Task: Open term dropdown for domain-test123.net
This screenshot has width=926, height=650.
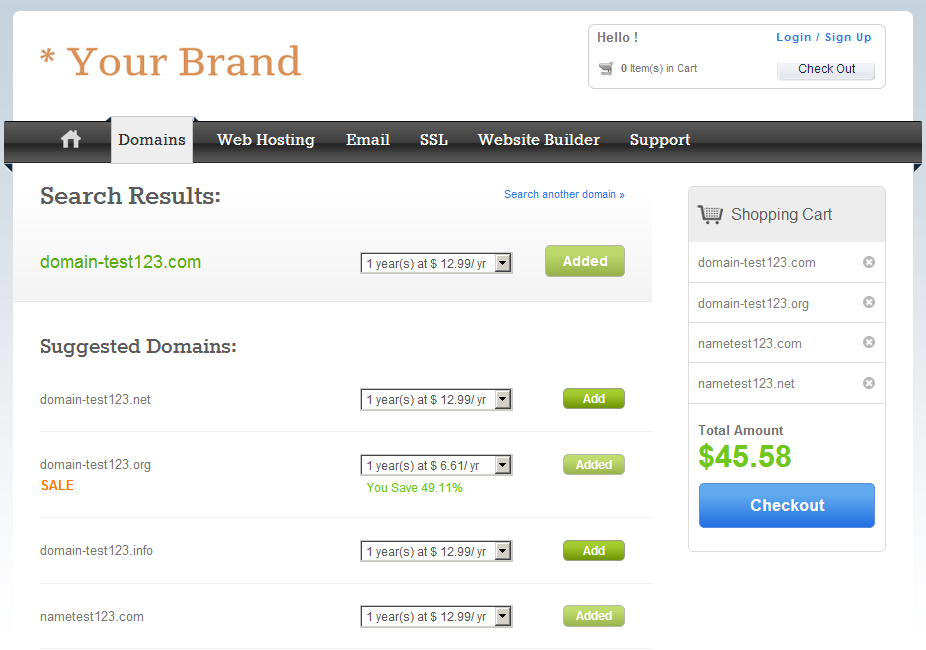Action: tap(436, 400)
